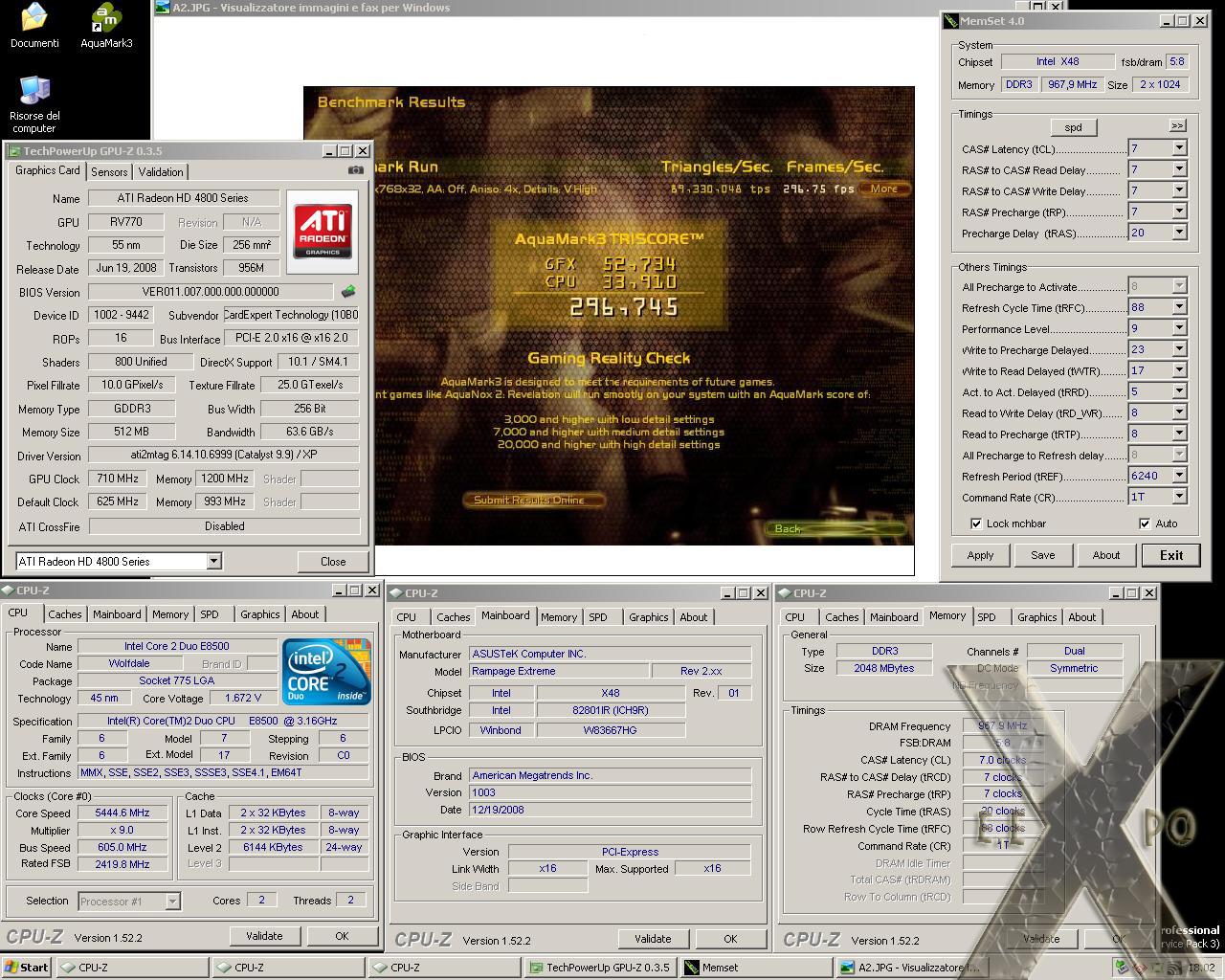Click the GPU-Z Driver Version field
This screenshot has height=980, width=1225.
tap(224, 456)
